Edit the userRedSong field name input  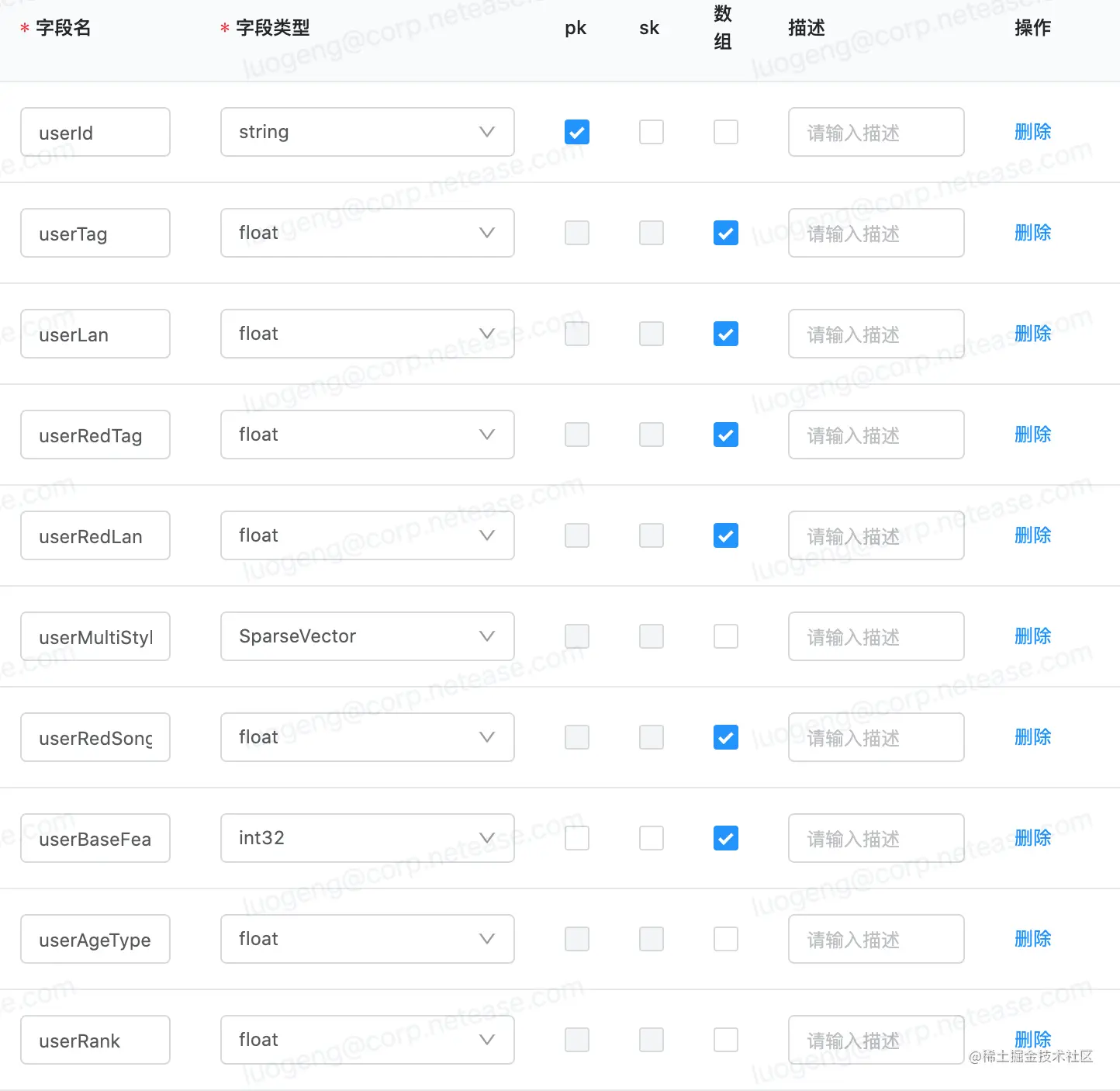(95, 737)
